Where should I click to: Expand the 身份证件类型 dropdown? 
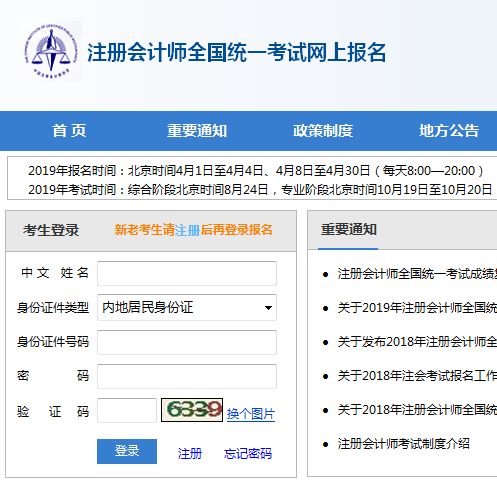tap(187, 307)
